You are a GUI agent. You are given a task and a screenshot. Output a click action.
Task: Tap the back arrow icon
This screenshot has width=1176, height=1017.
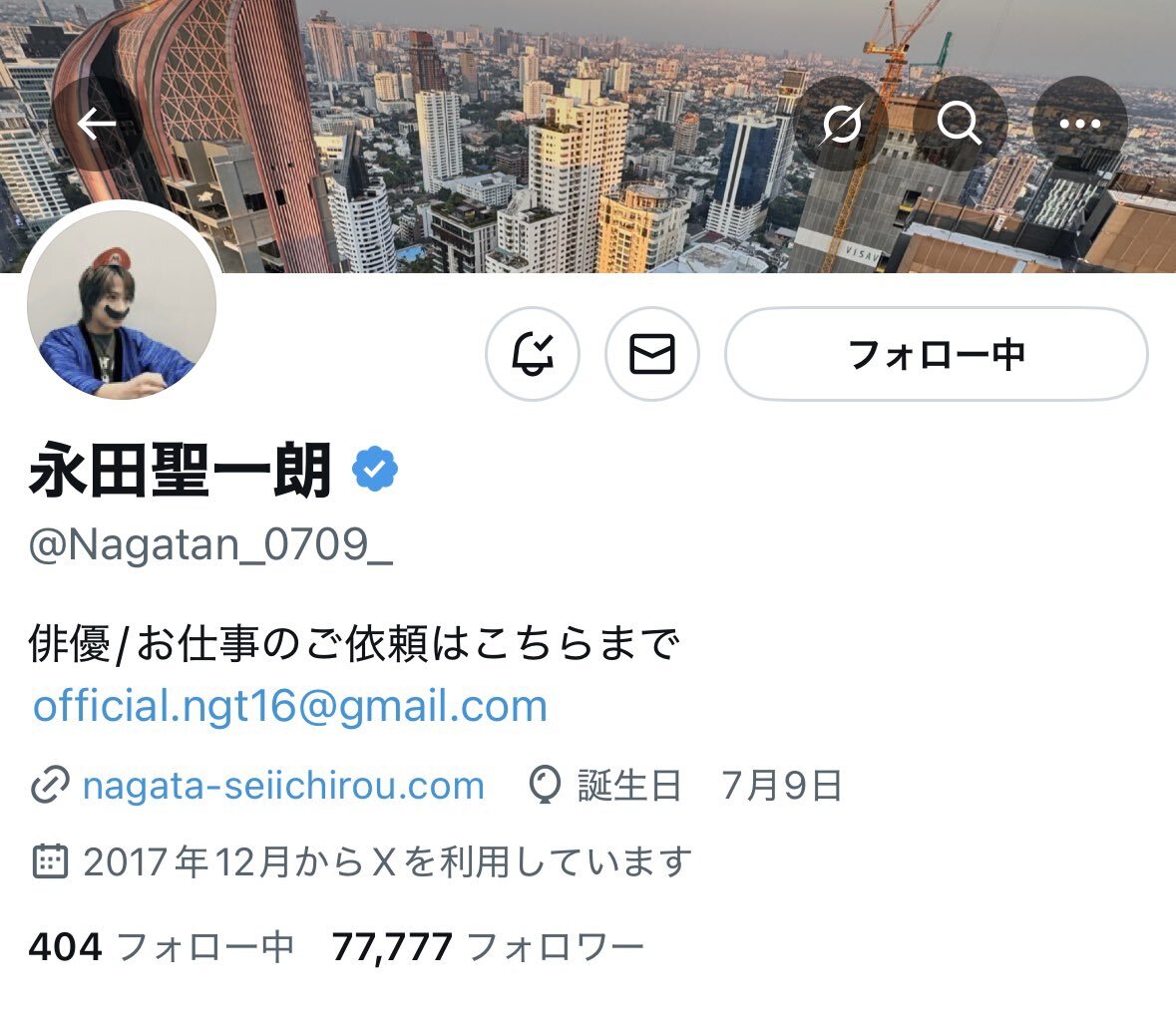(96, 124)
